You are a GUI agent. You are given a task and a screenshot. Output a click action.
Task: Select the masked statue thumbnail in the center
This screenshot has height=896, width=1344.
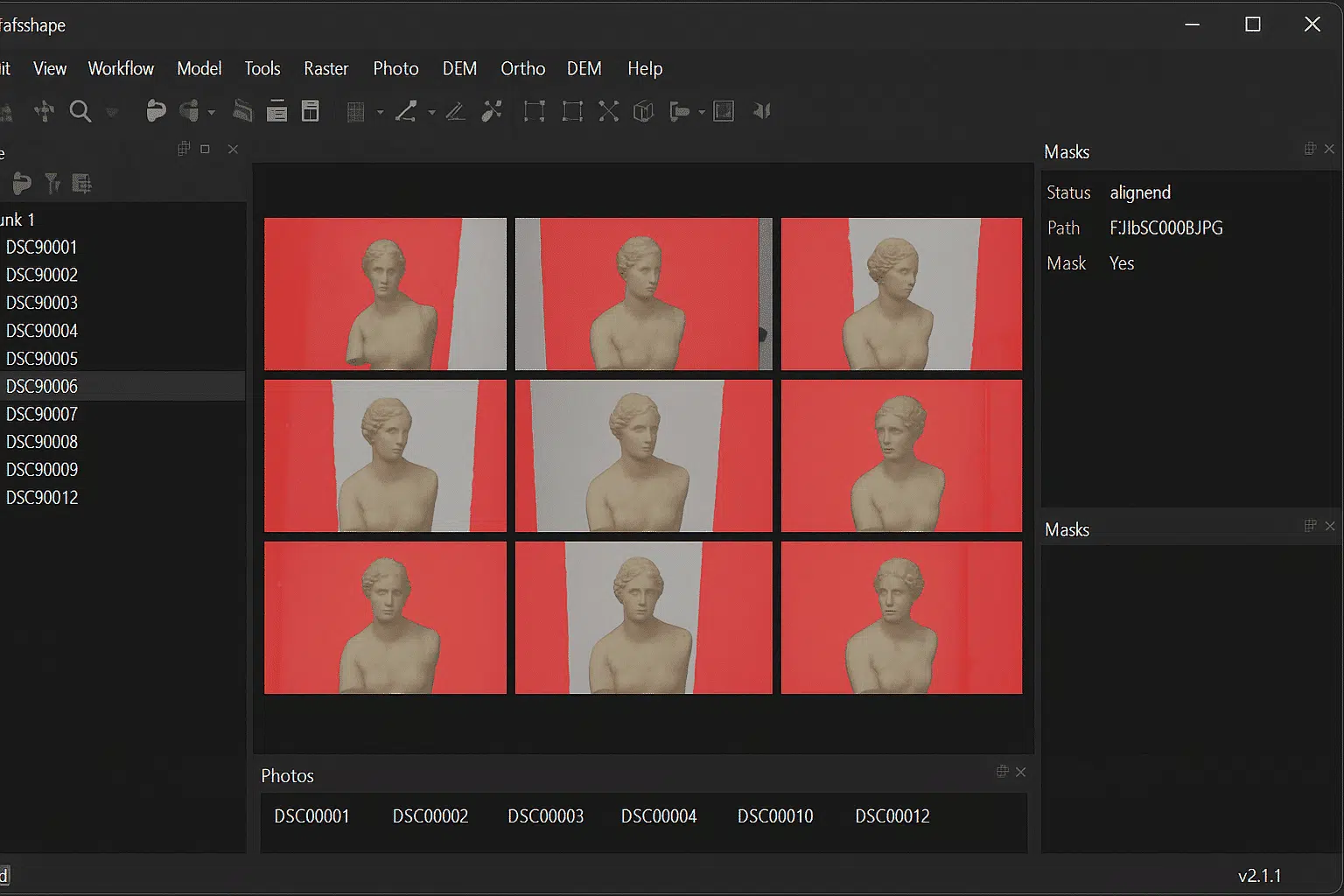point(643,456)
